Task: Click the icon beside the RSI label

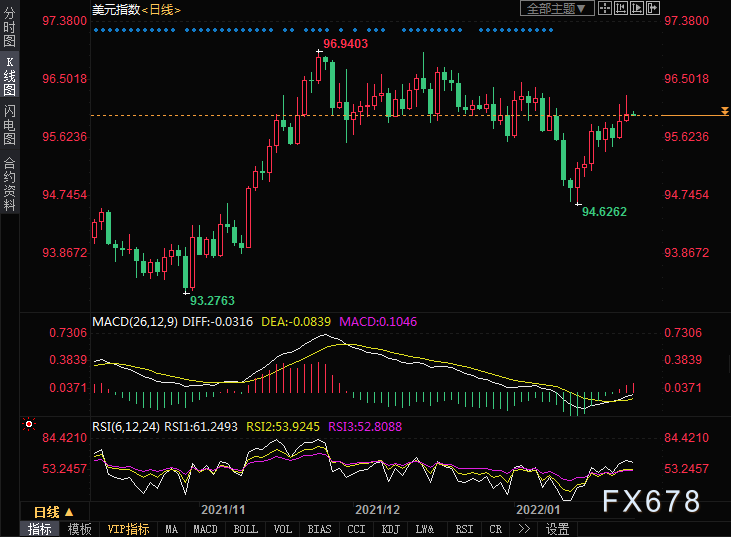Action: tap(83, 425)
